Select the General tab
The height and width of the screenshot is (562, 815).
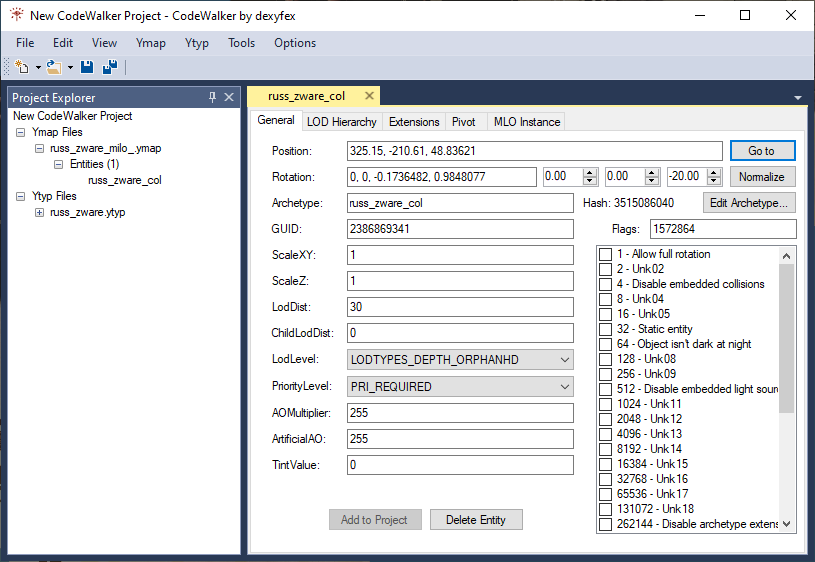click(275, 120)
